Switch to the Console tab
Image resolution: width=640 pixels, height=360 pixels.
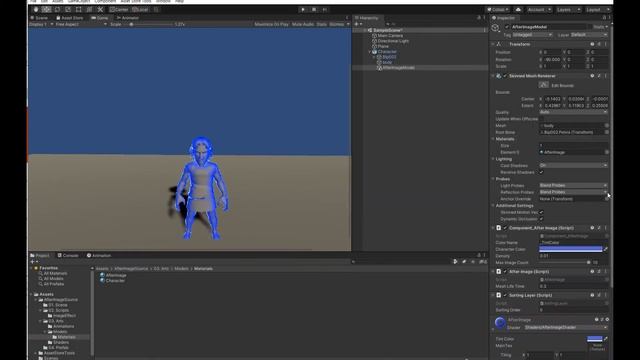(68, 256)
